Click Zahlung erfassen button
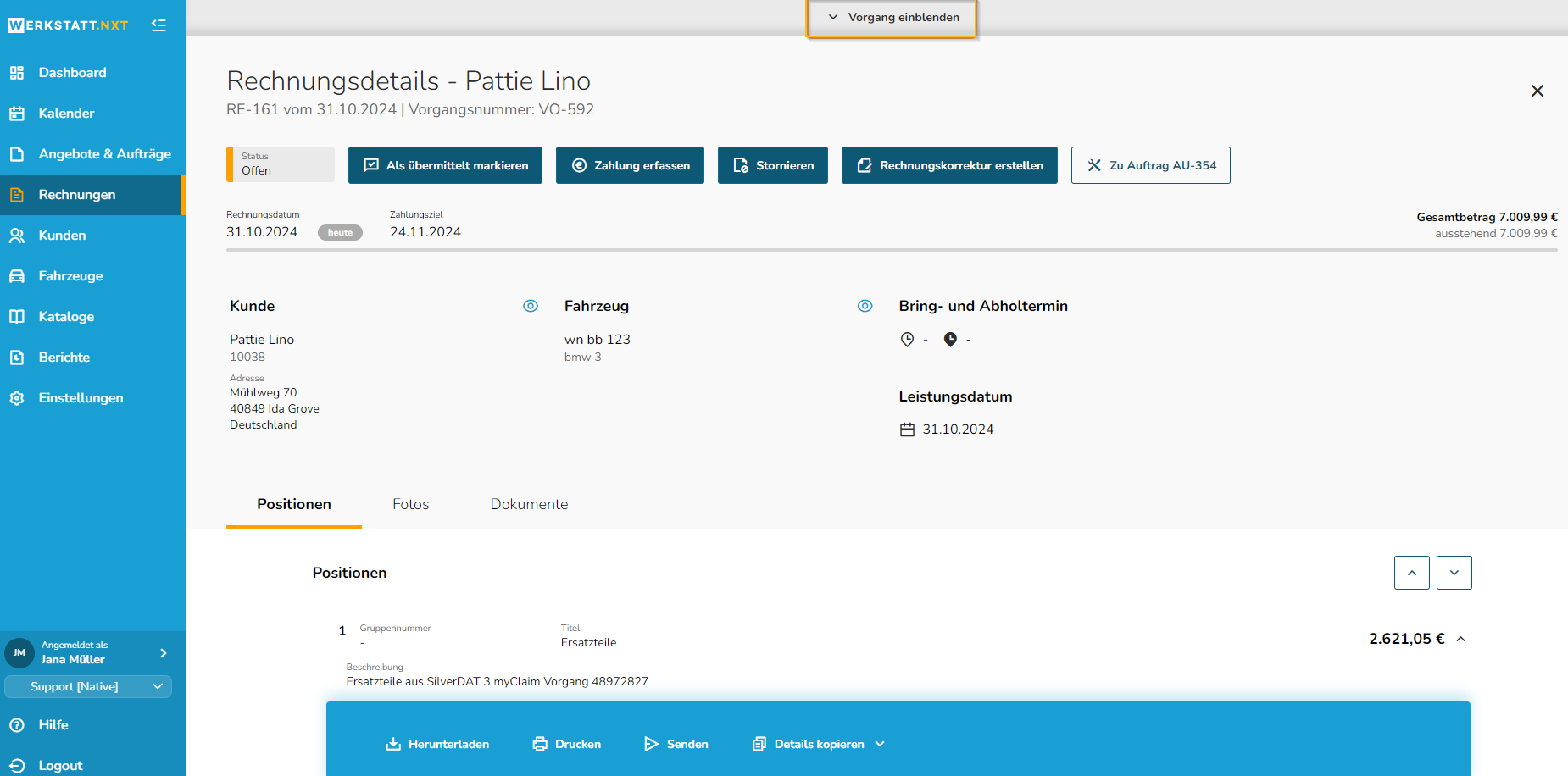 [630, 165]
